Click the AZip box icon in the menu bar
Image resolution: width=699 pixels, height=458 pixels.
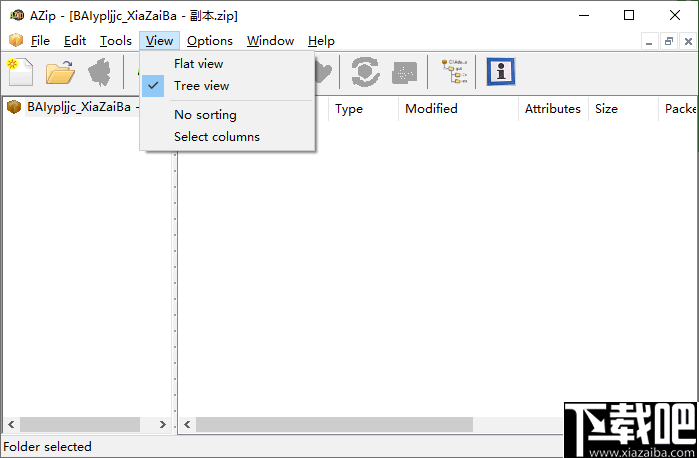16,41
